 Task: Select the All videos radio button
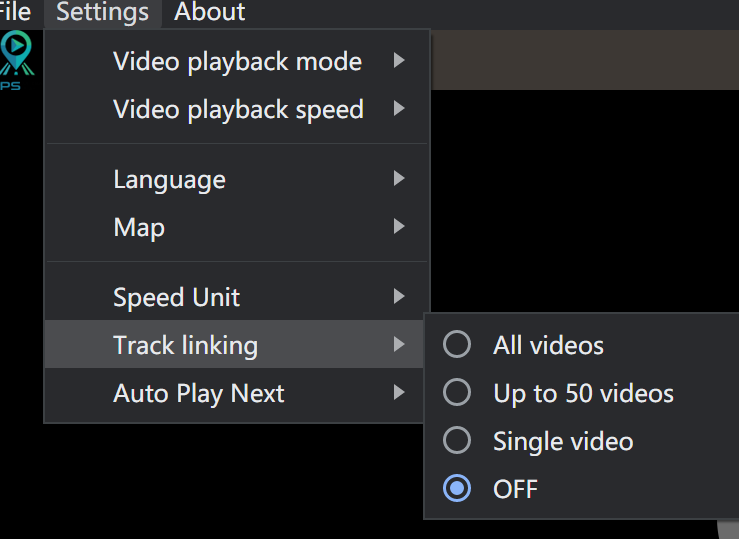[457, 344]
